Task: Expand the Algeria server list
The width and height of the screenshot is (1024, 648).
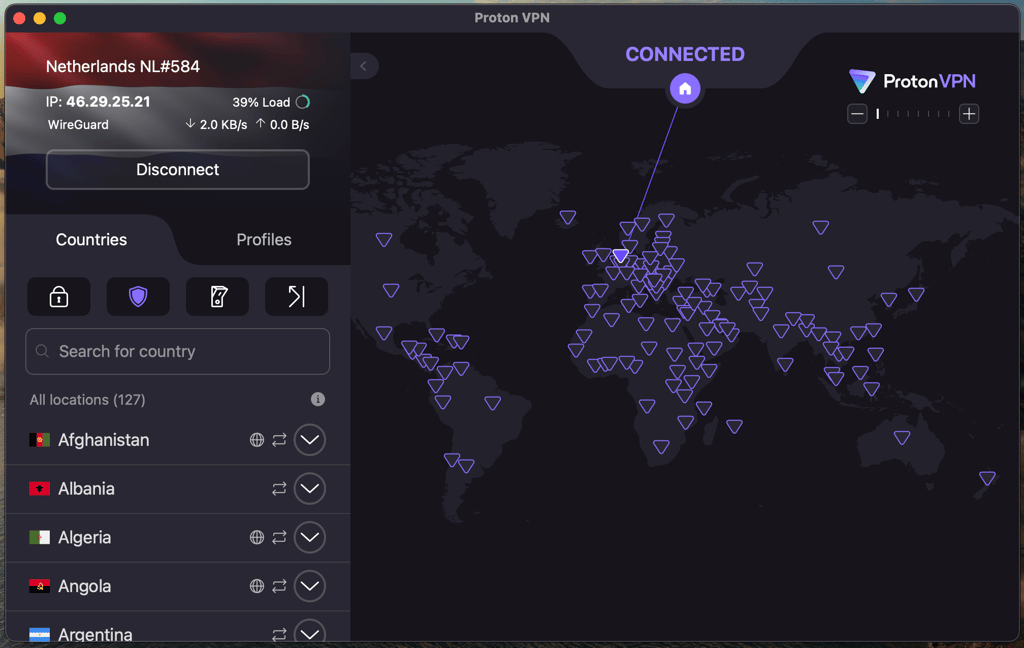Action: click(x=310, y=538)
